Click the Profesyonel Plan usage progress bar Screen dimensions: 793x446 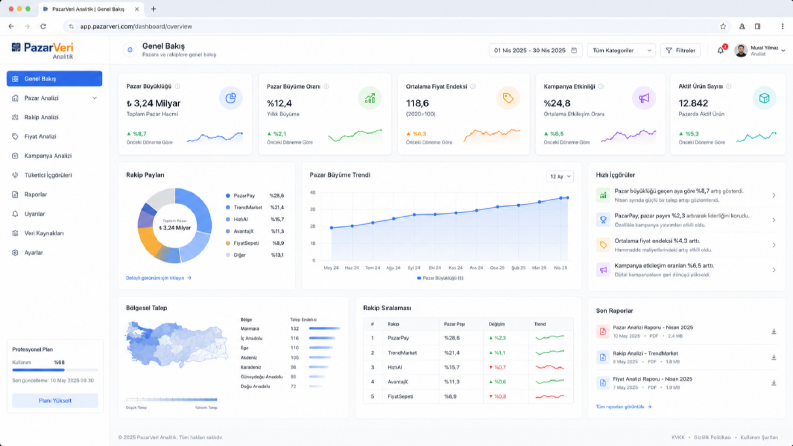55,370
